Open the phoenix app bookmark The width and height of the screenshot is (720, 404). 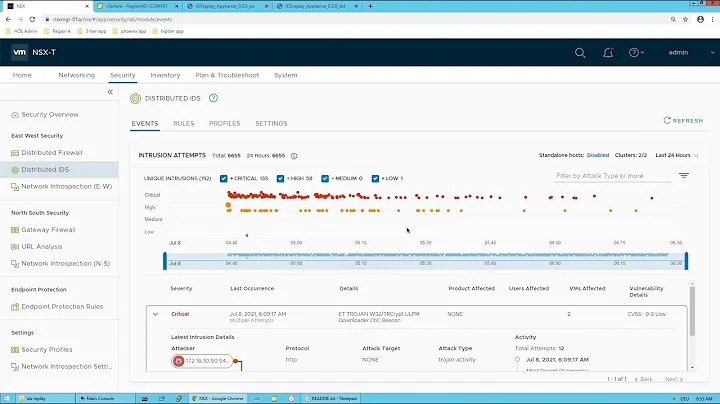pyautogui.click(x=129, y=31)
